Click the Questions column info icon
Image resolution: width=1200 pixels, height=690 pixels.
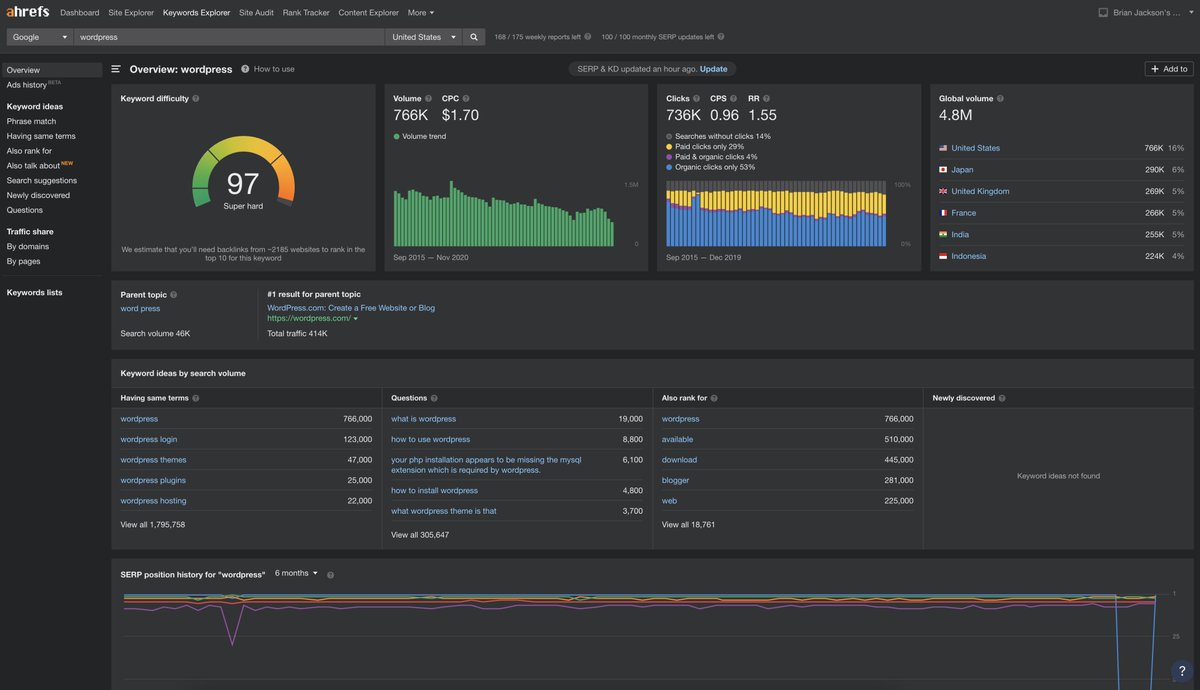tap(435, 398)
